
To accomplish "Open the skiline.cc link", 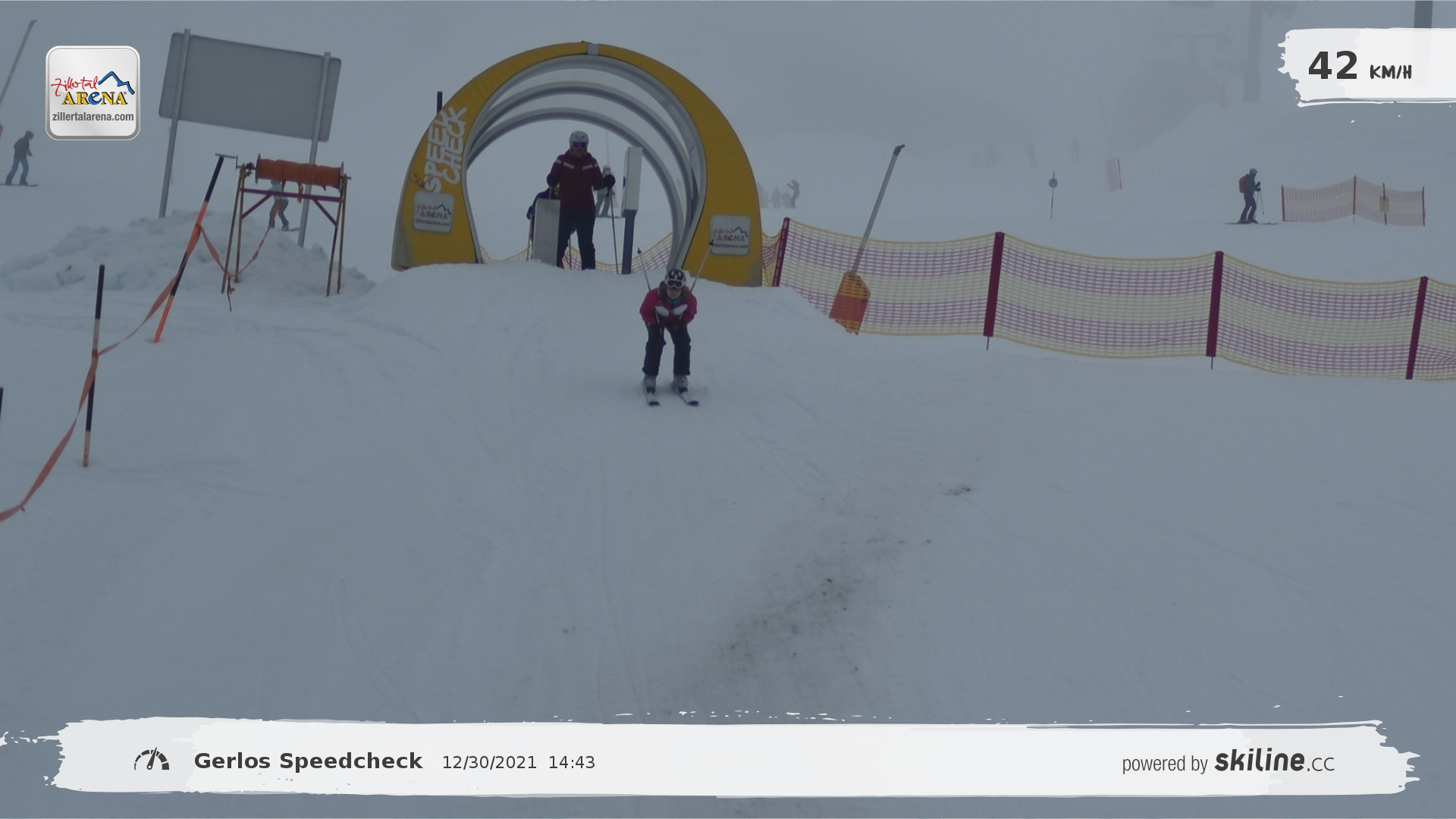I will pyautogui.click(x=1274, y=761).
